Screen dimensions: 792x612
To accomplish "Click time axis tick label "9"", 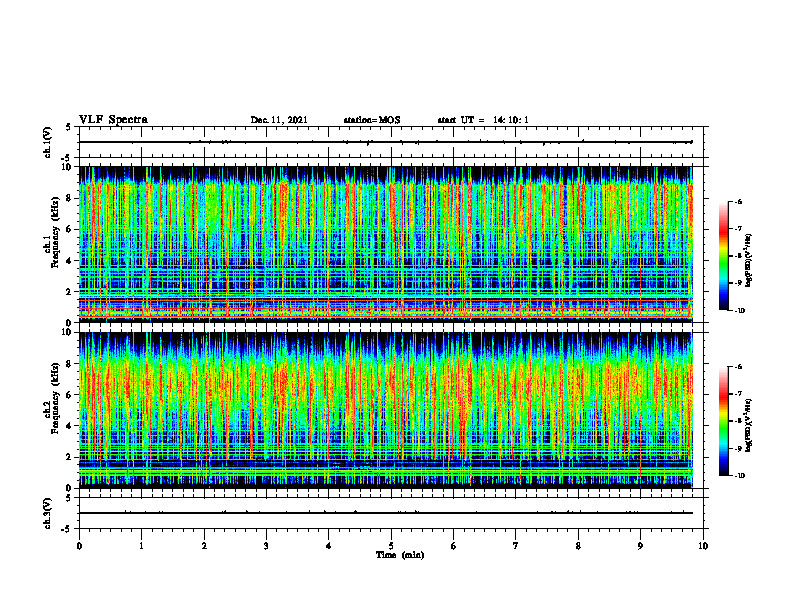I will click(640, 546).
